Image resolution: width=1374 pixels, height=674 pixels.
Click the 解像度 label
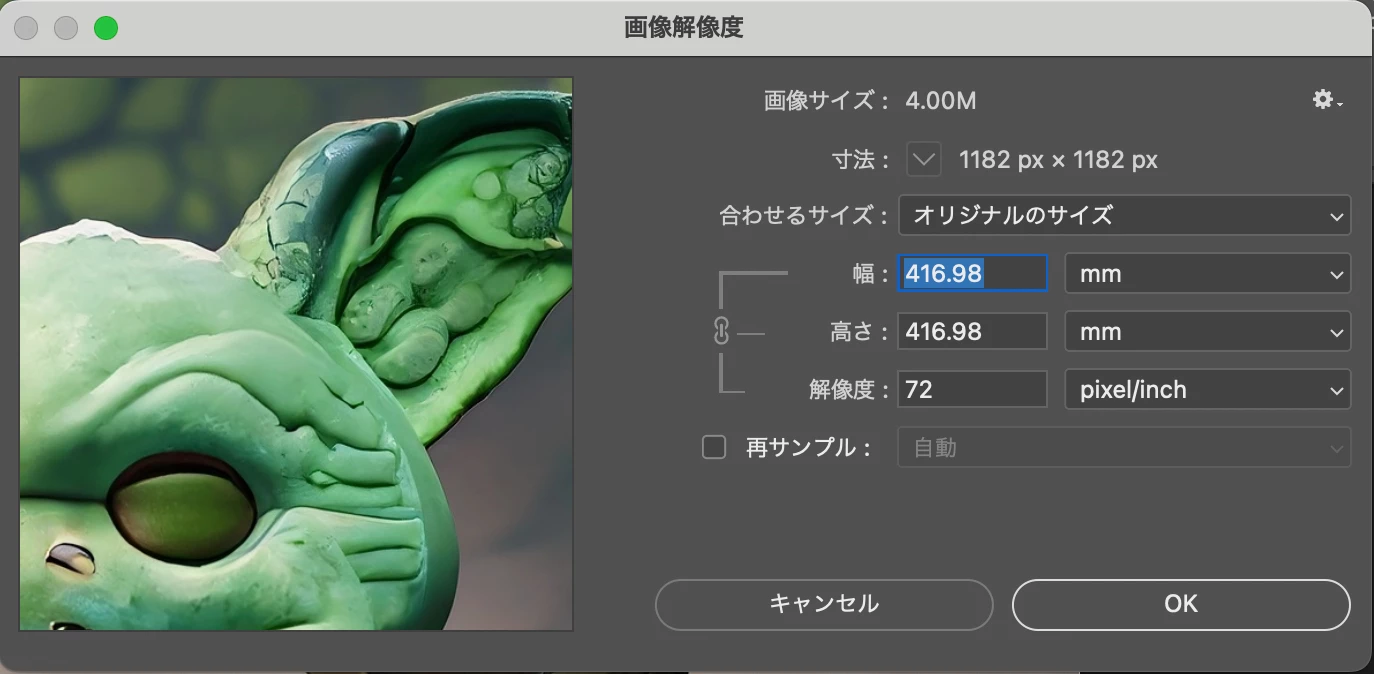click(x=849, y=390)
